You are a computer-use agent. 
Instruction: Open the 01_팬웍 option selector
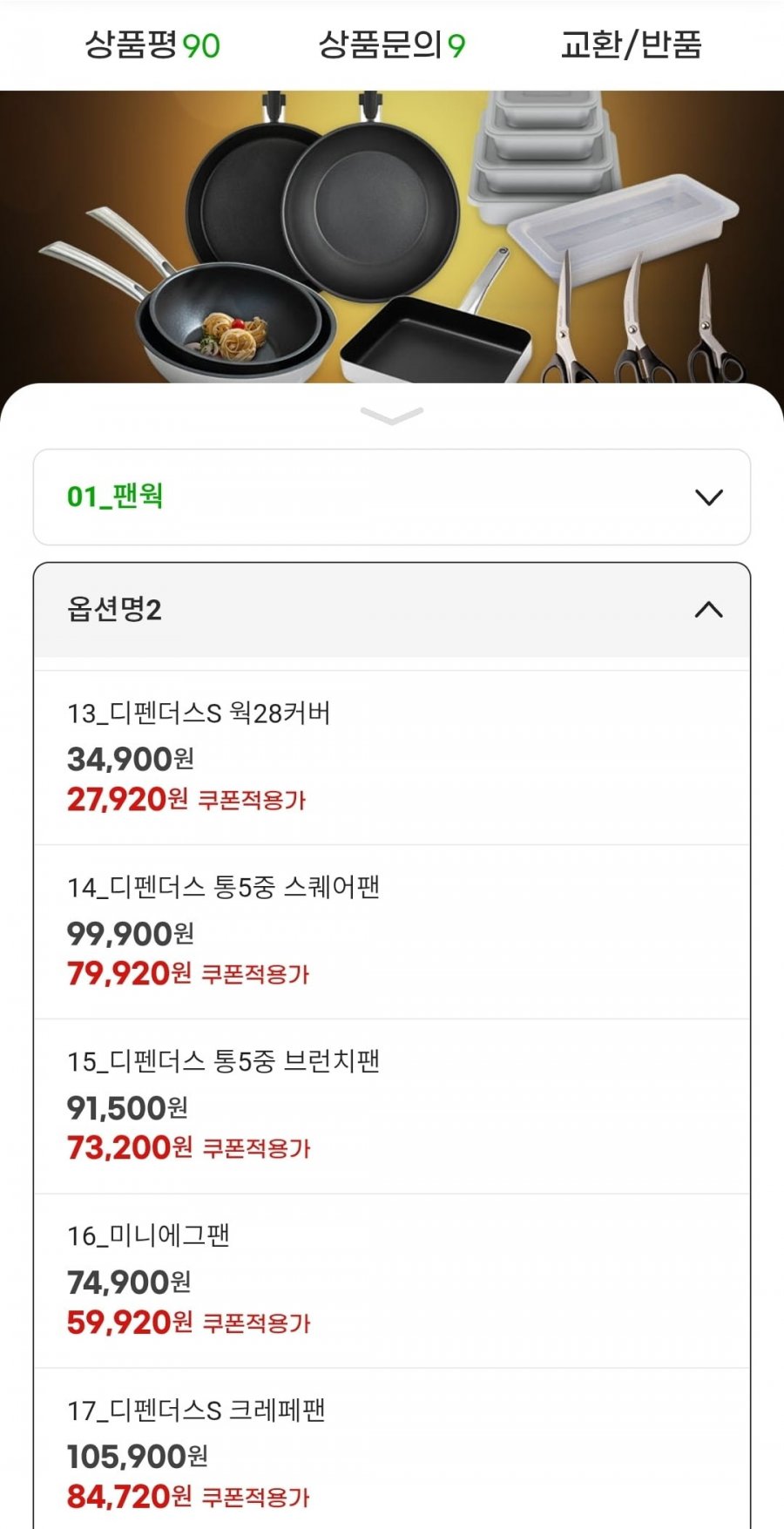(392, 497)
